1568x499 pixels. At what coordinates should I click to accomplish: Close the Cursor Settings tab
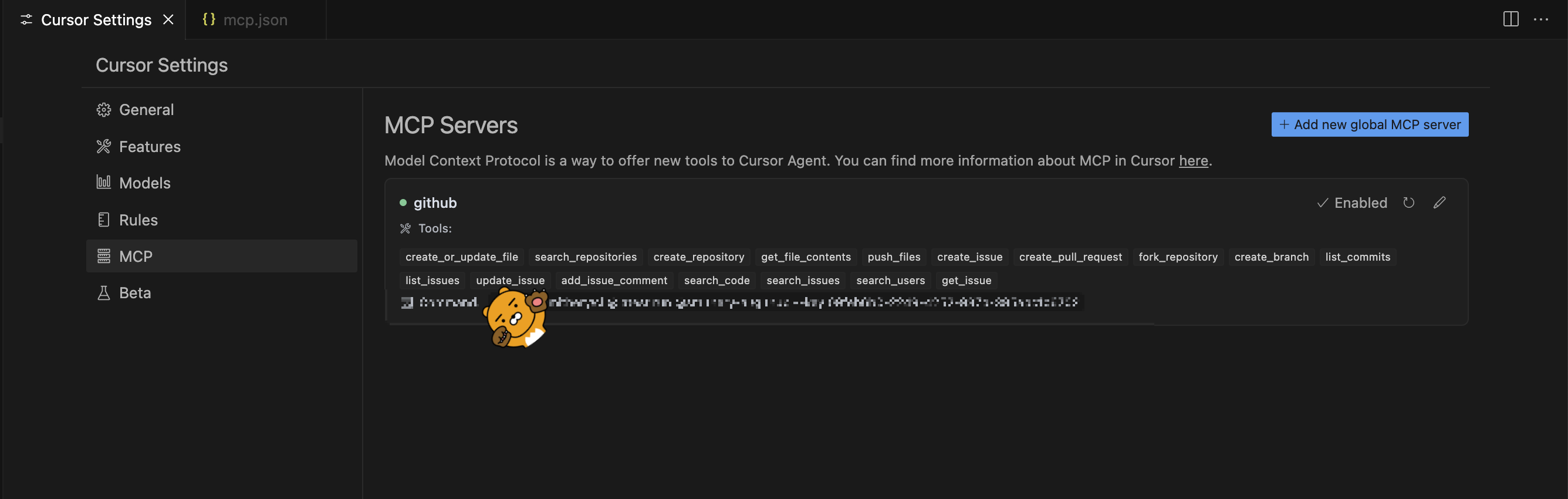168,19
